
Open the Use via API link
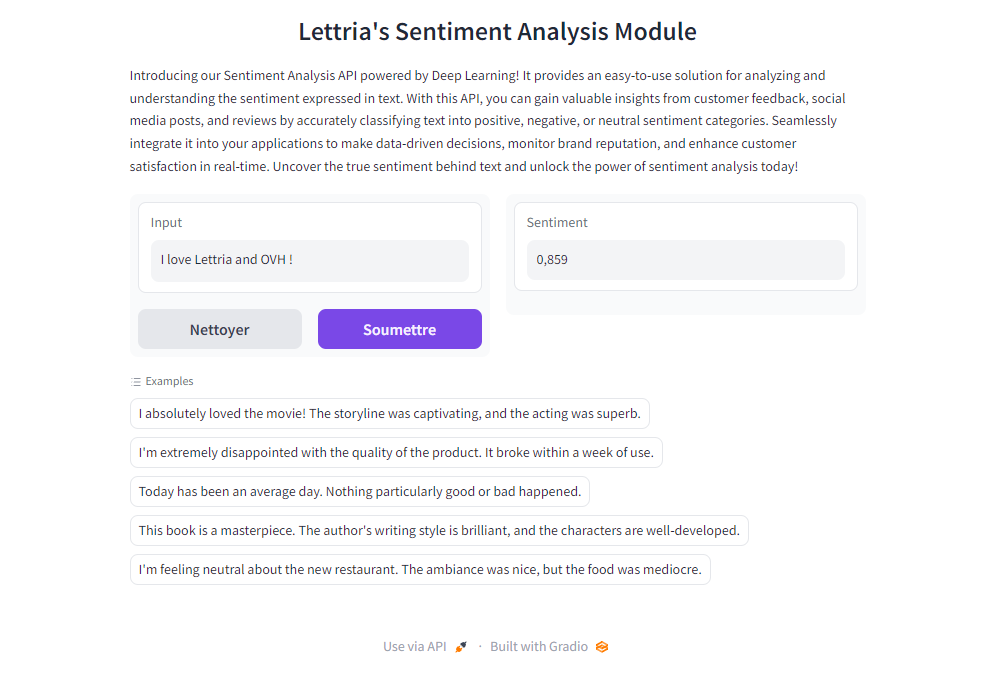[414, 646]
